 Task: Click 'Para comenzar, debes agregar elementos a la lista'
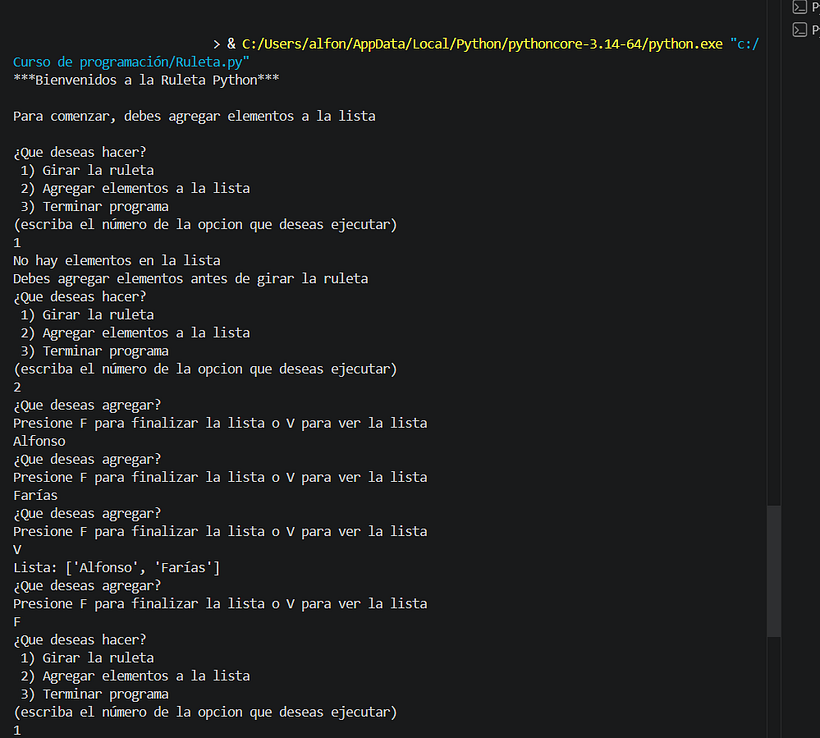(194, 116)
